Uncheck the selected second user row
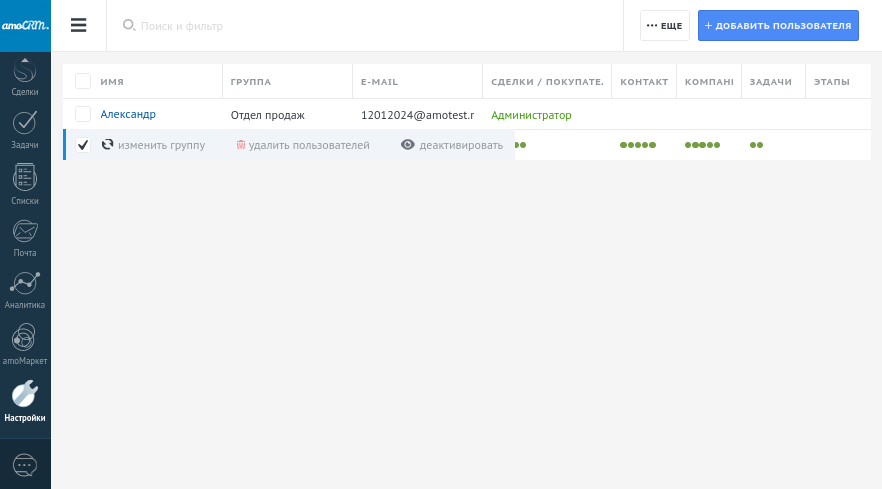This screenshot has width=882, height=489. tap(83, 145)
